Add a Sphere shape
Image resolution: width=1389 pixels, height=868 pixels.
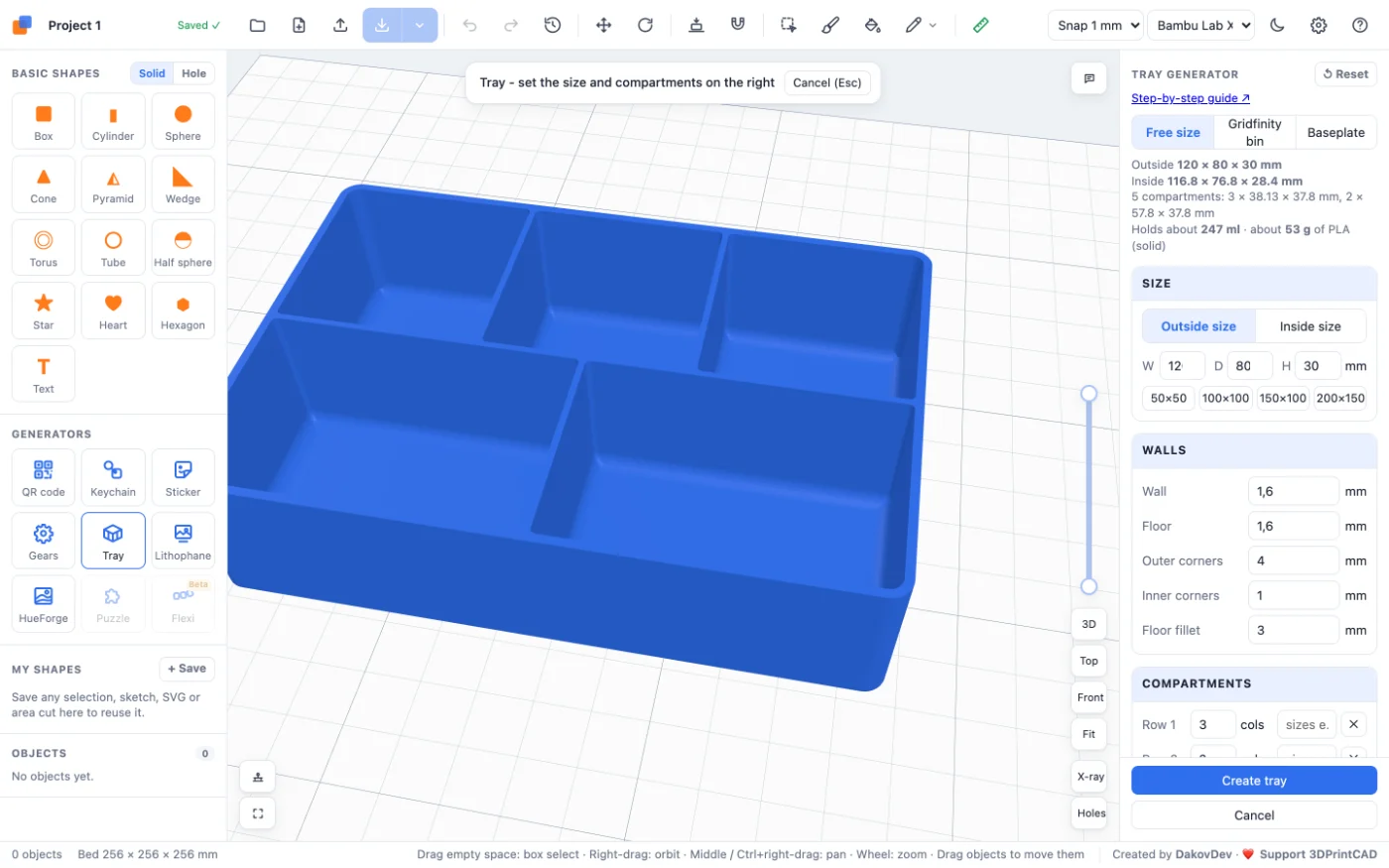pyautogui.click(x=183, y=123)
